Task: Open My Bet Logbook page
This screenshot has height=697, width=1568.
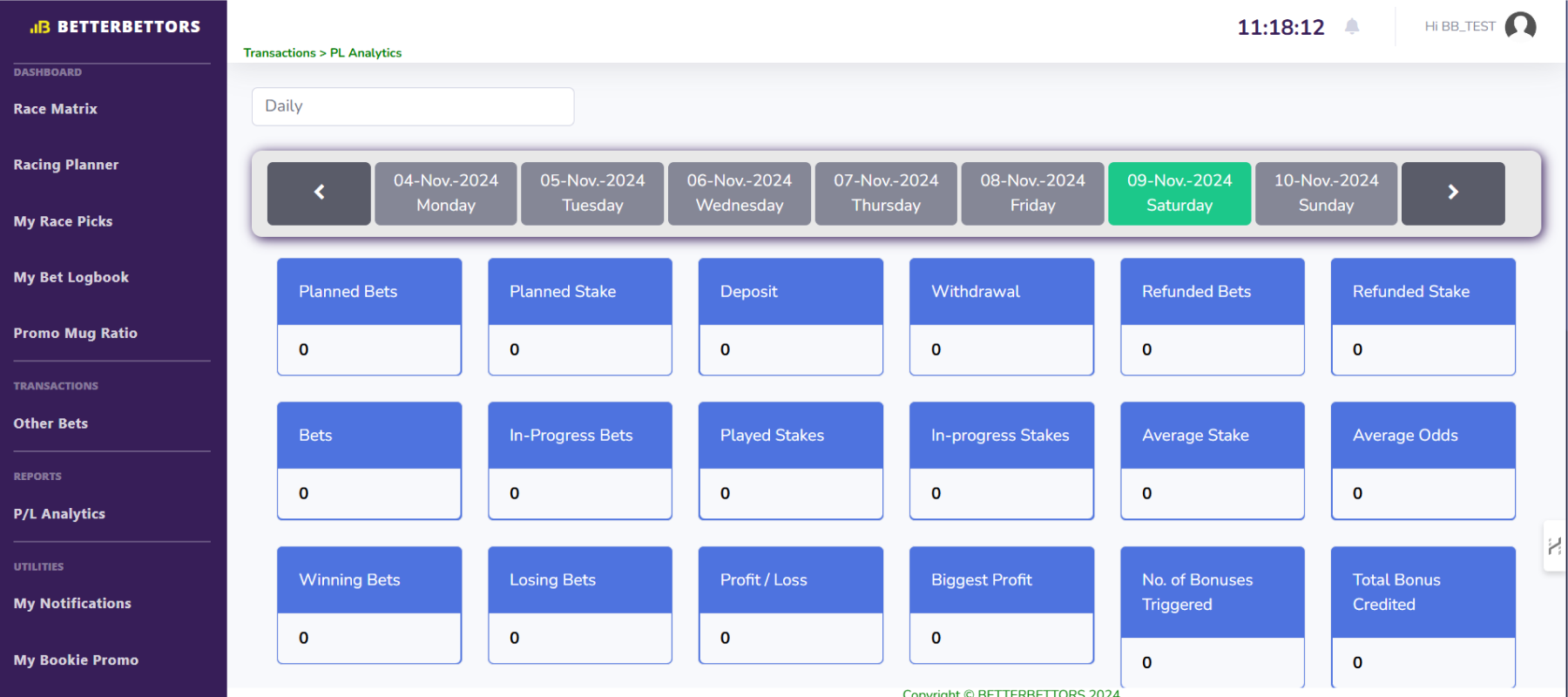Action: click(71, 277)
